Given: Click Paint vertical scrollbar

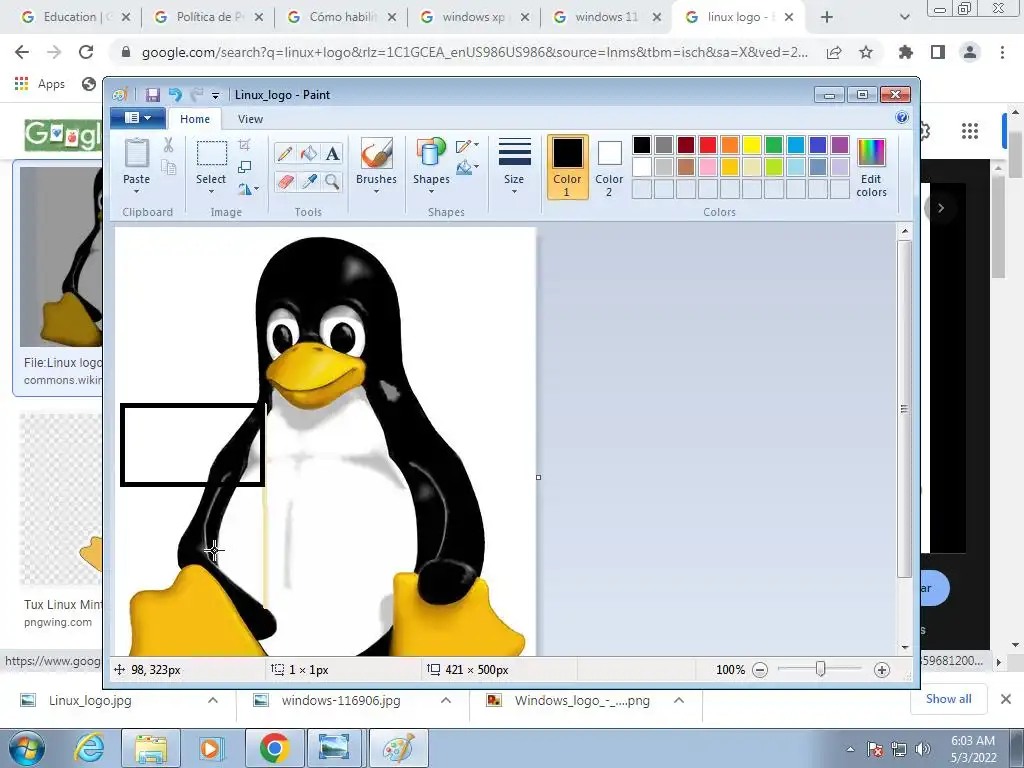Looking at the screenshot, I should tap(904, 409).
